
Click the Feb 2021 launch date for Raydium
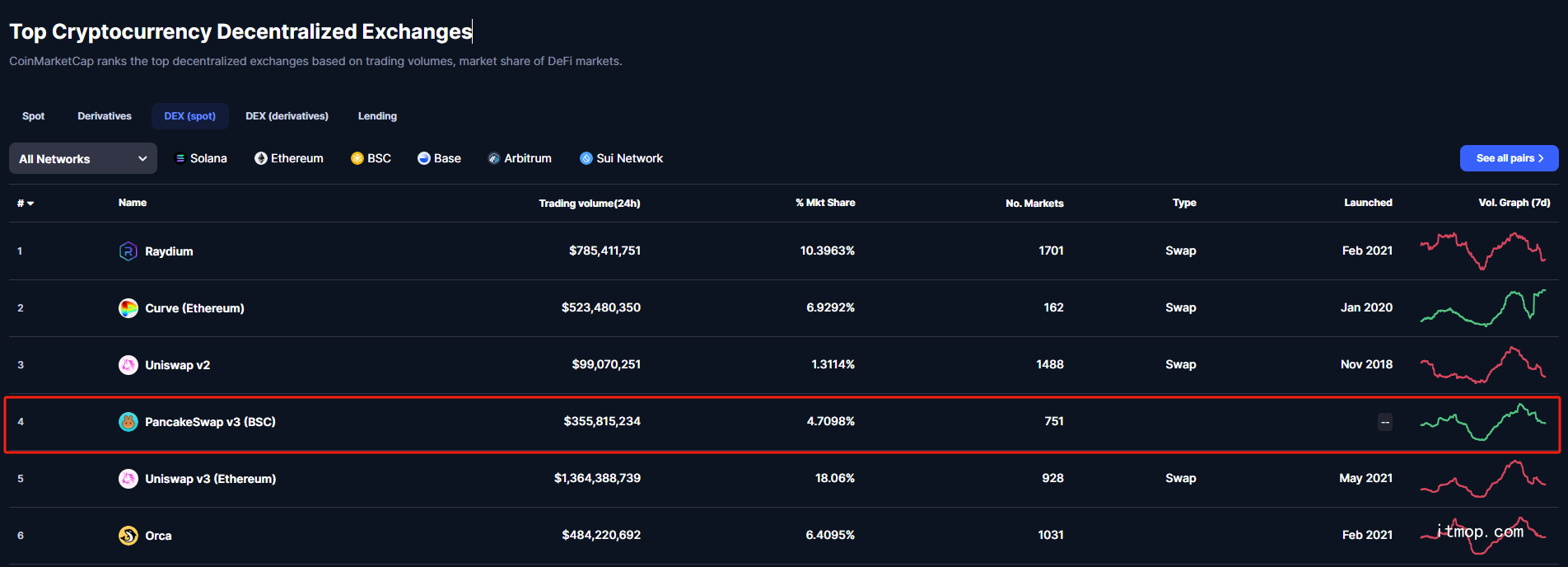1367,251
